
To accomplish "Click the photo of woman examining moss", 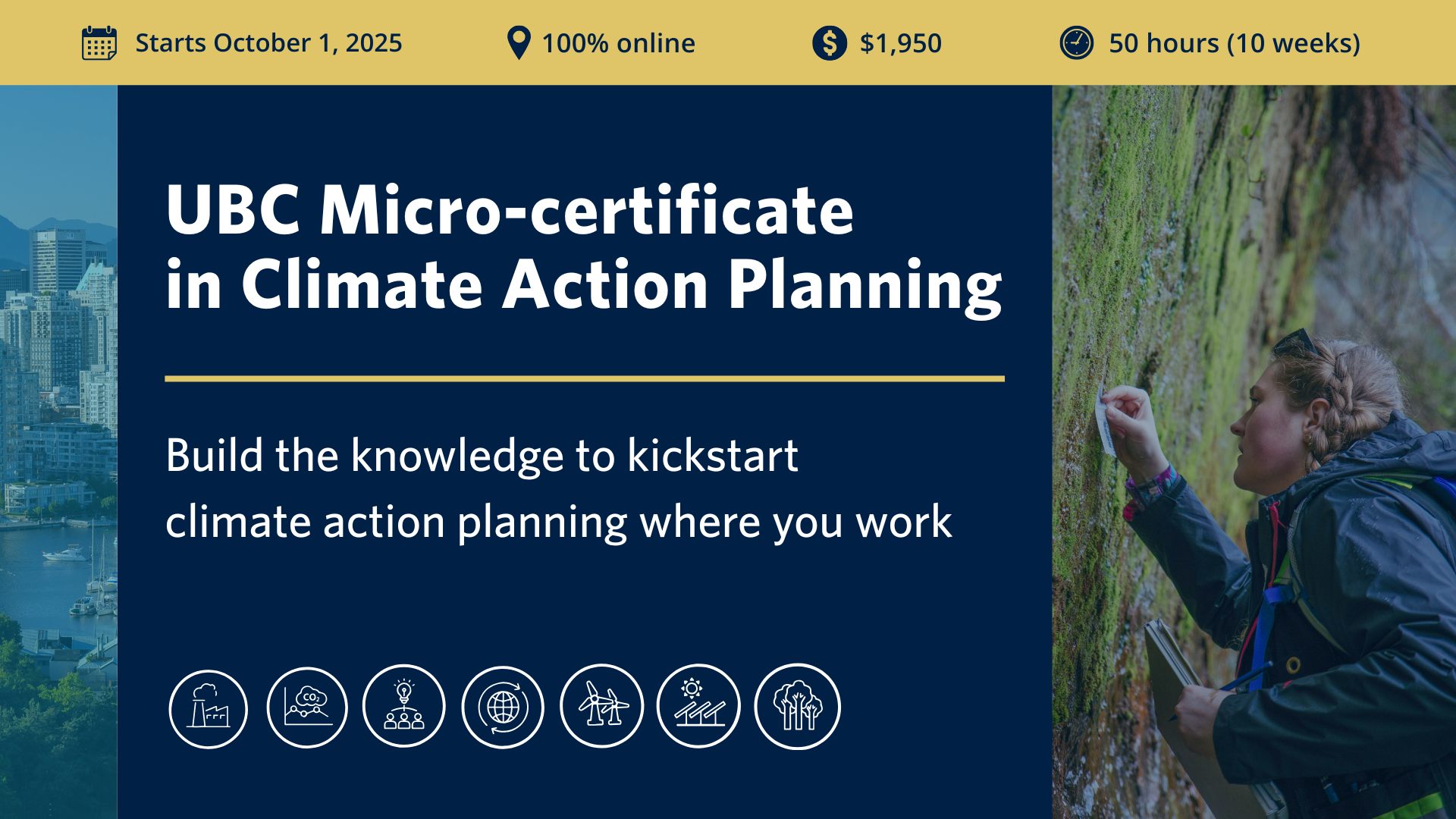I will tap(1254, 452).
